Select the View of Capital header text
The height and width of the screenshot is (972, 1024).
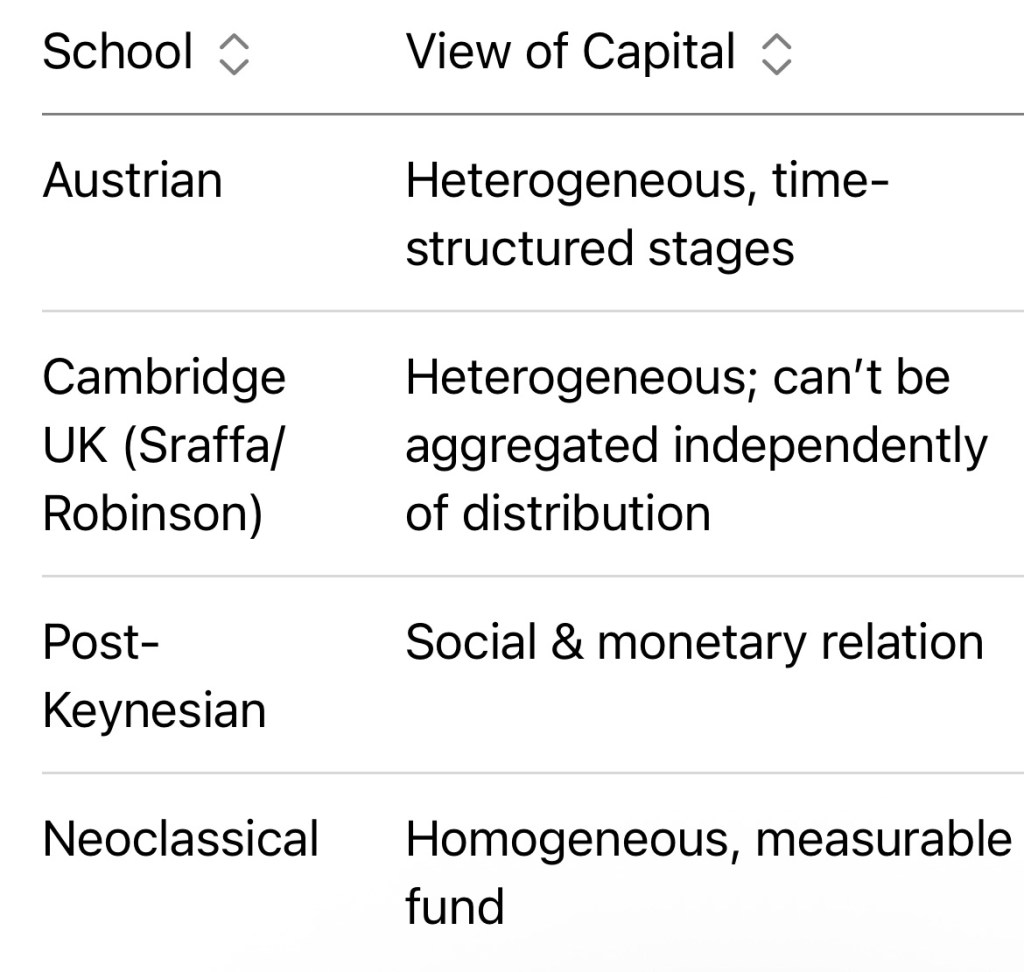570,52
